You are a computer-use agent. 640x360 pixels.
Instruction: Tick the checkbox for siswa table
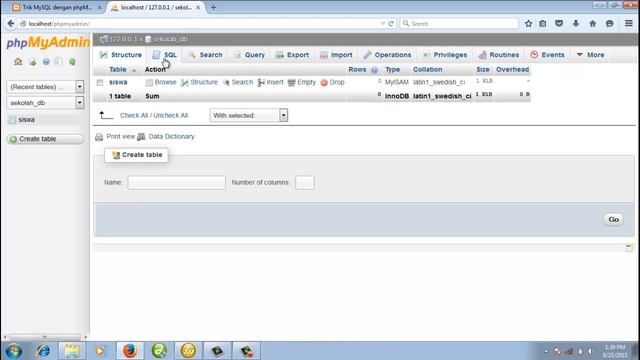[x=100, y=82]
